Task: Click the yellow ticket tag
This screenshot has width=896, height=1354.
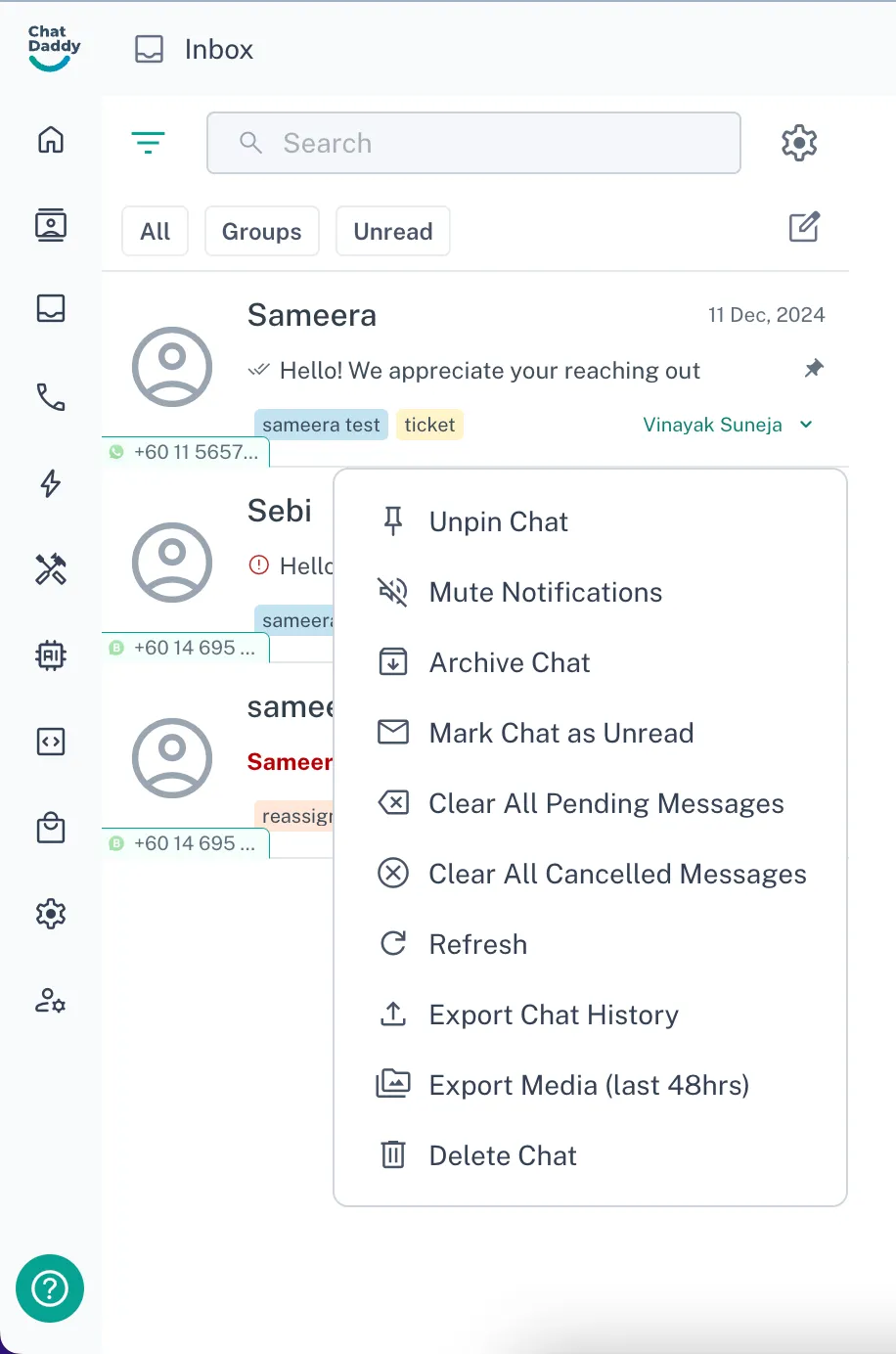Action: click(429, 425)
